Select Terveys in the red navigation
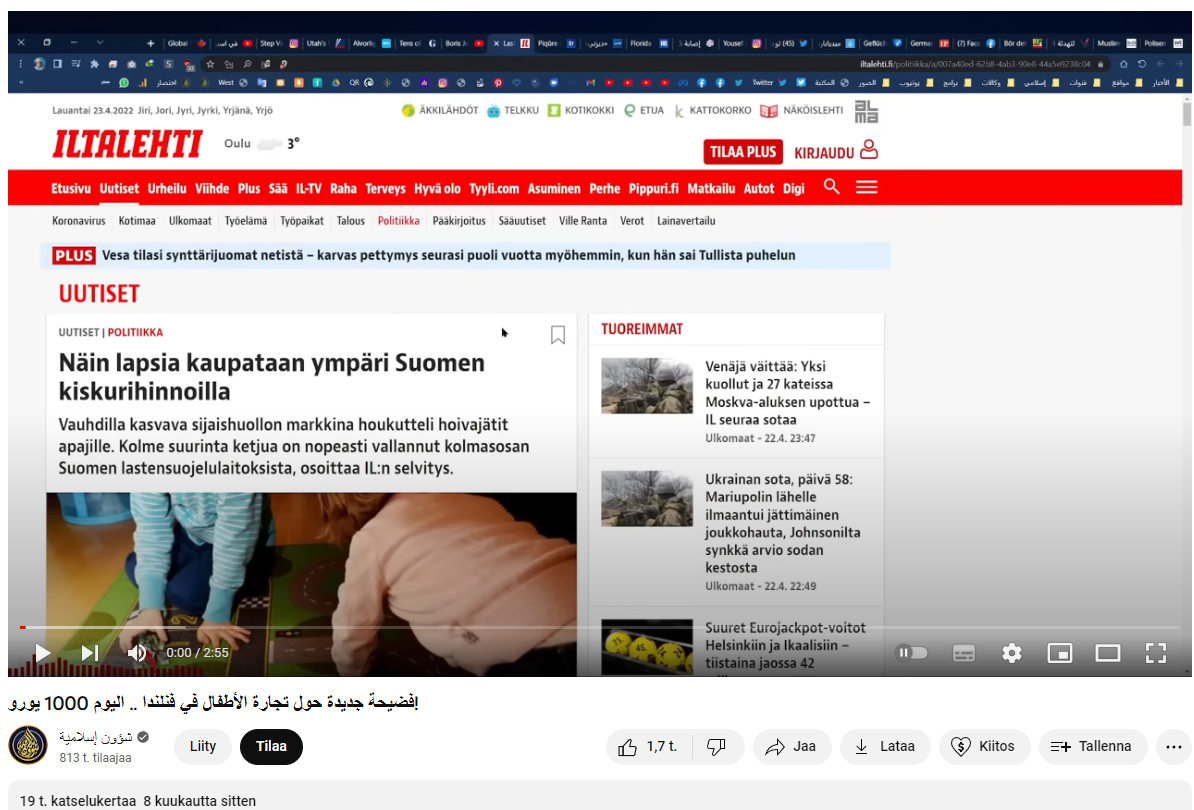The image size is (1194, 810). click(385, 188)
